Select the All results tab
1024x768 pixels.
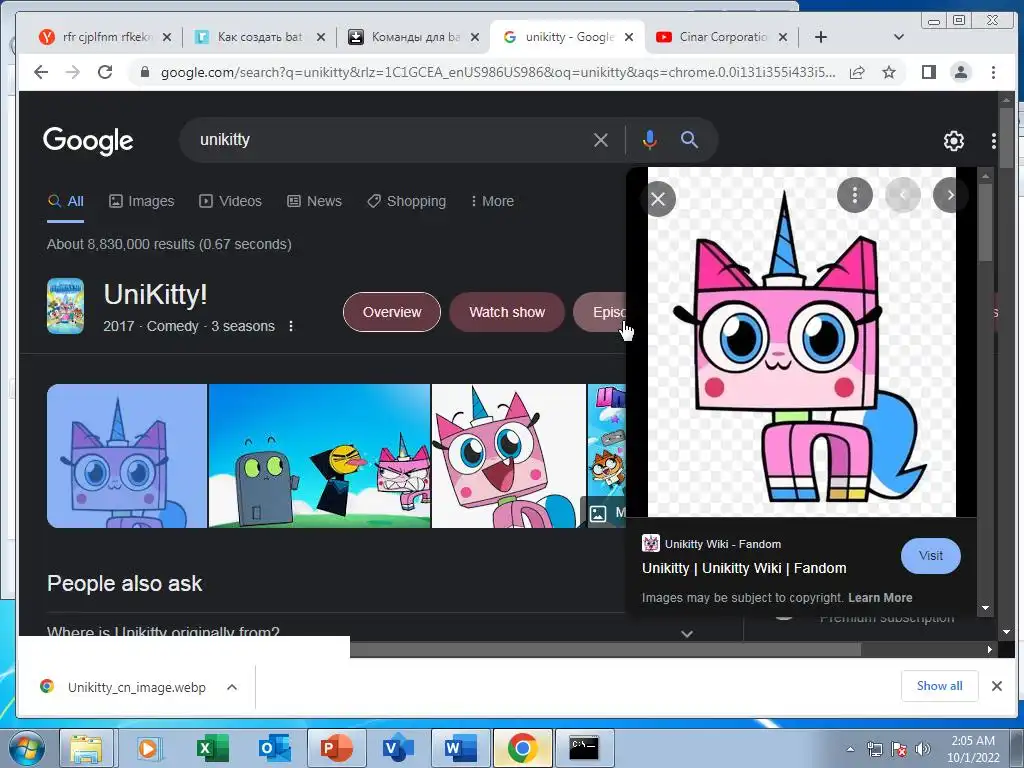click(66, 201)
